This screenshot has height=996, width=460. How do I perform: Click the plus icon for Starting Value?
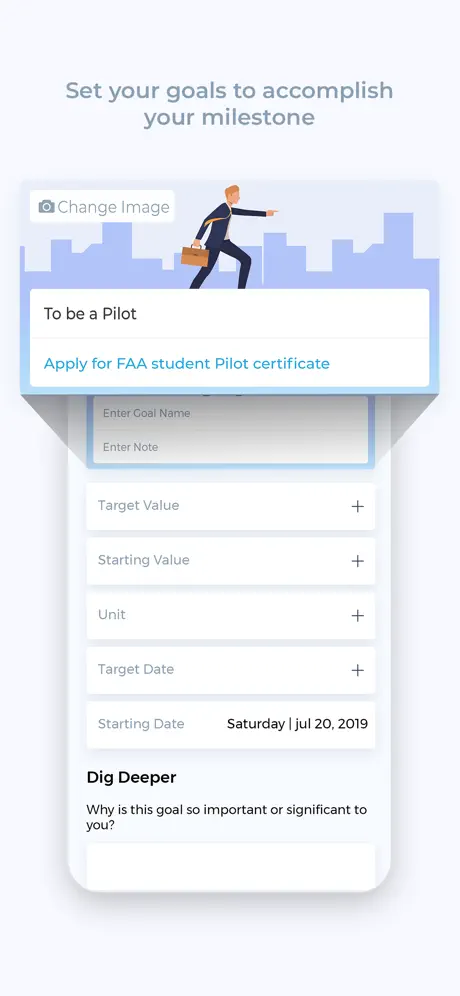tap(358, 561)
